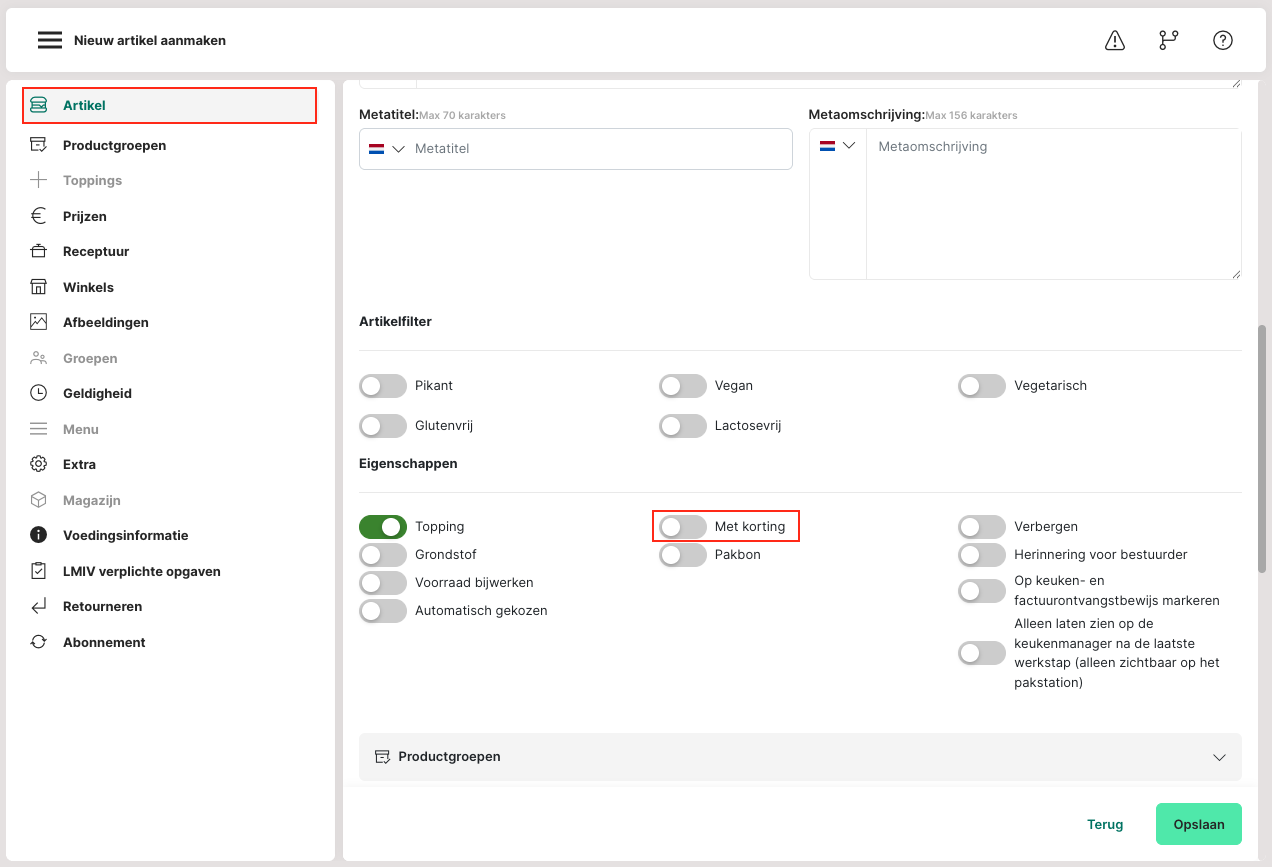Click the Prijzen euro icon
The image size is (1272, 867).
click(x=39, y=216)
